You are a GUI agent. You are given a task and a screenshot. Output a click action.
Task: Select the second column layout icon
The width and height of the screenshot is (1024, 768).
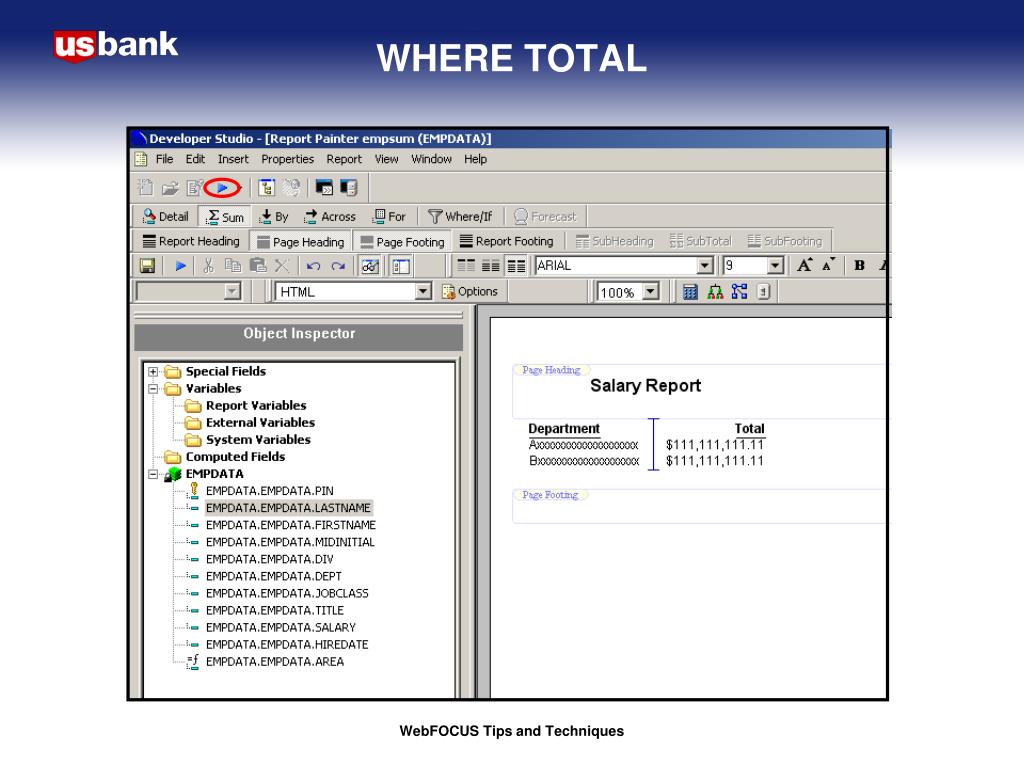[x=490, y=266]
